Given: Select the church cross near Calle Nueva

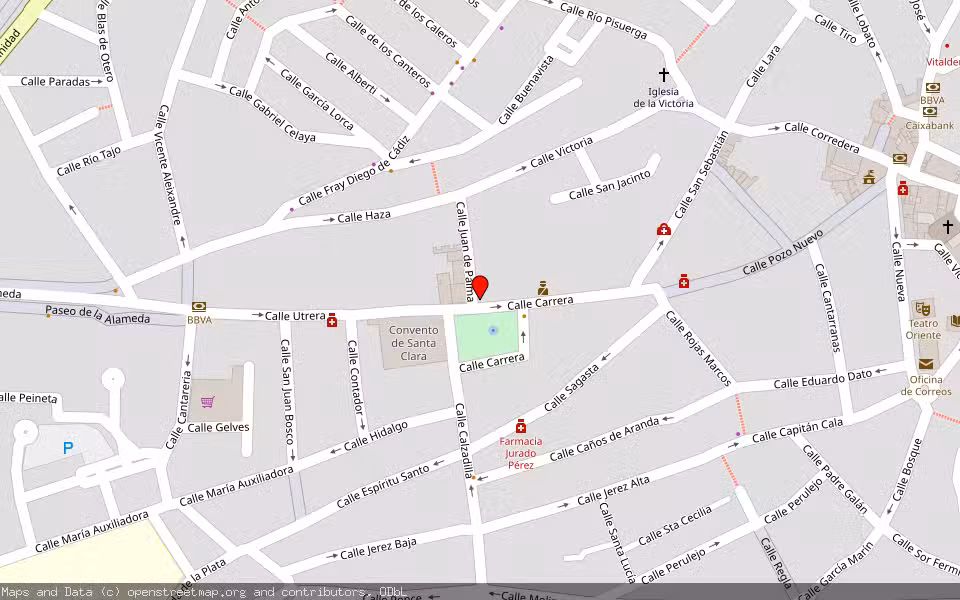Looking at the screenshot, I should pyautogui.click(x=948, y=225).
